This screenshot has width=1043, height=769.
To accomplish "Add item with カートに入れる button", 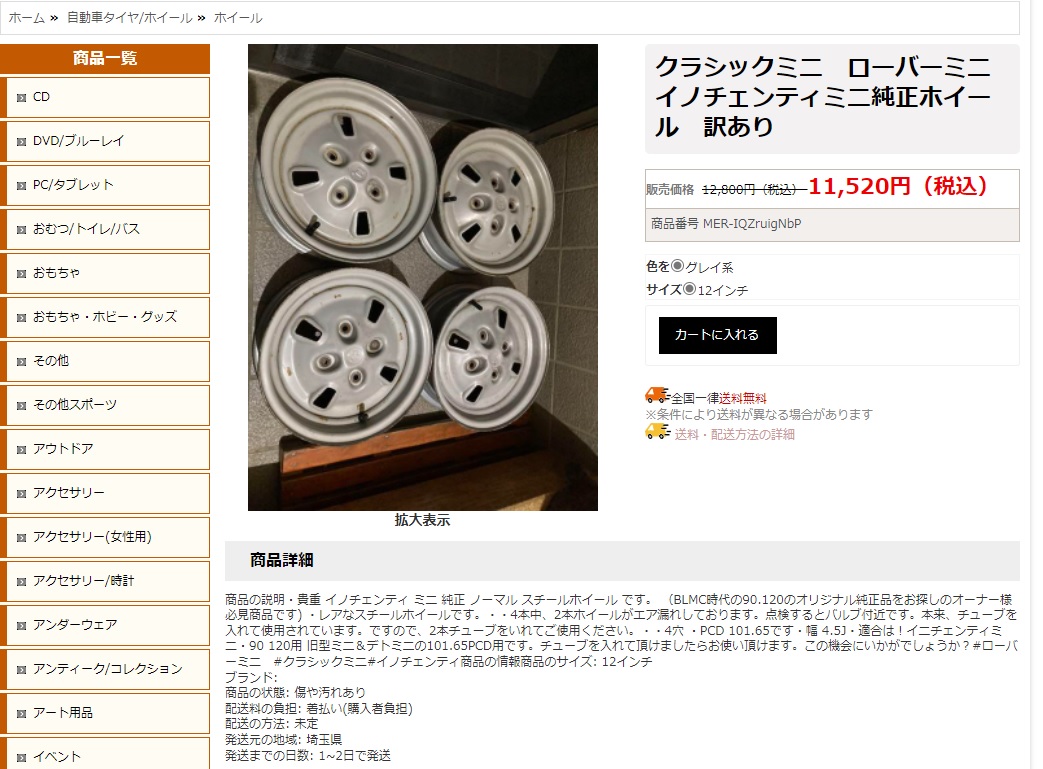I will [718, 335].
